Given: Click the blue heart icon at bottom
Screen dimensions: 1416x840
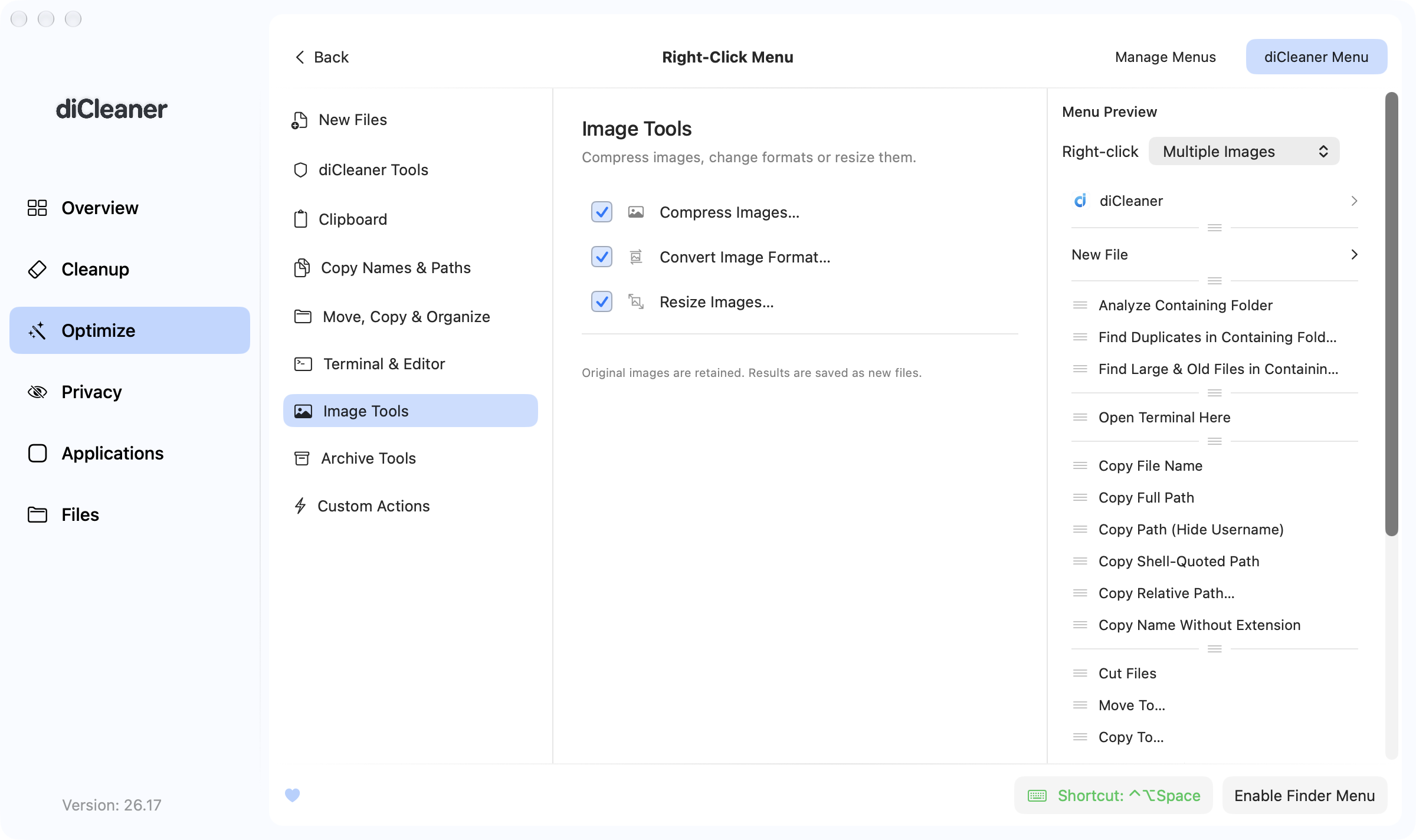Looking at the screenshot, I should pos(293,795).
